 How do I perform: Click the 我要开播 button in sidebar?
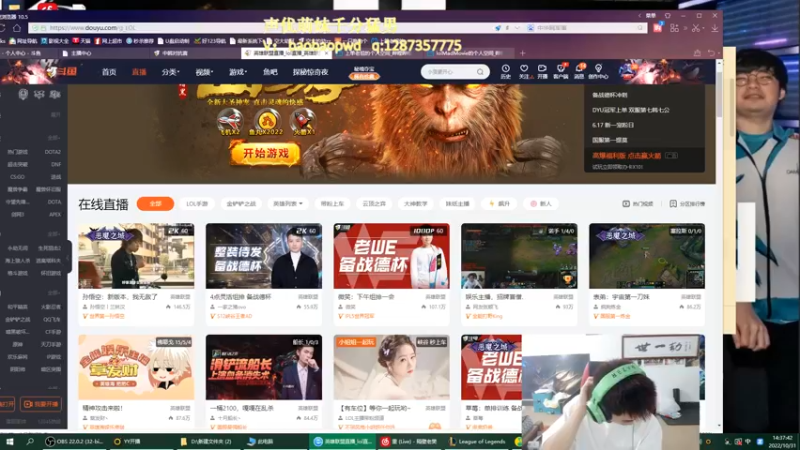pyautogui.click(x=41, y=404)
